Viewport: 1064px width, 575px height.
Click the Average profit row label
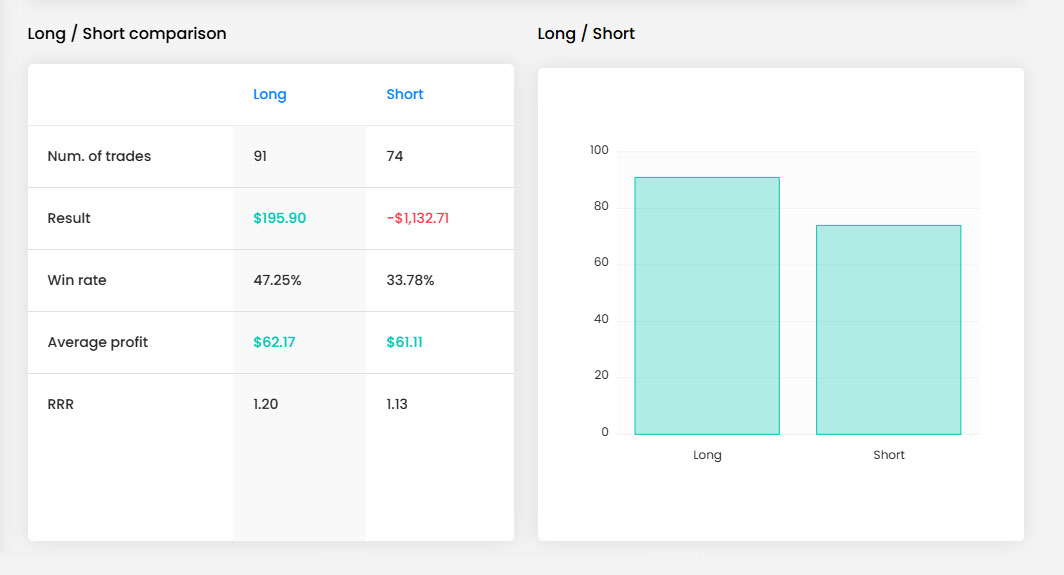tap(98, 342)
